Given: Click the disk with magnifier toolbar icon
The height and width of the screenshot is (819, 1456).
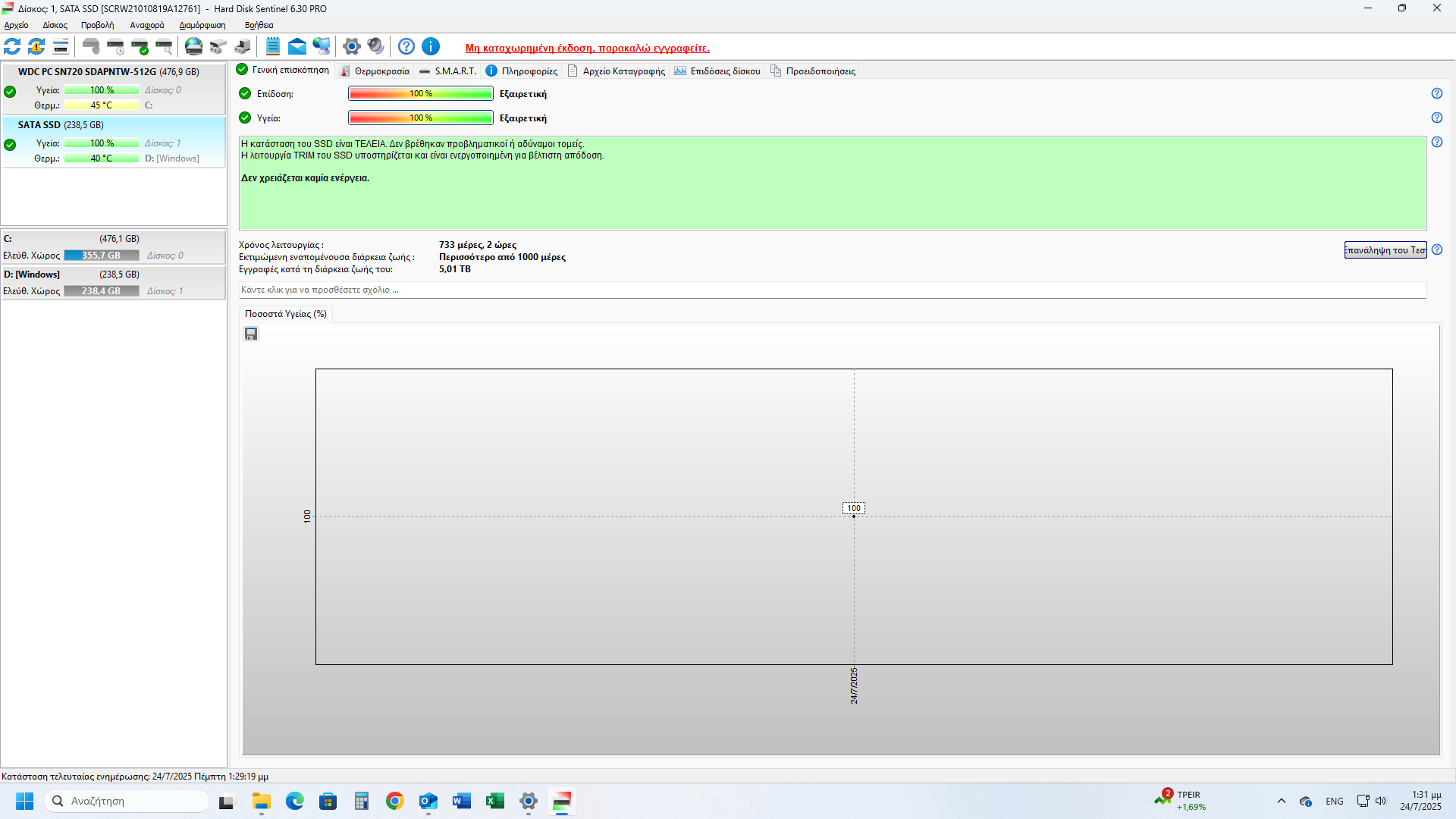Looking at the screenshot, I should [164, 47].
